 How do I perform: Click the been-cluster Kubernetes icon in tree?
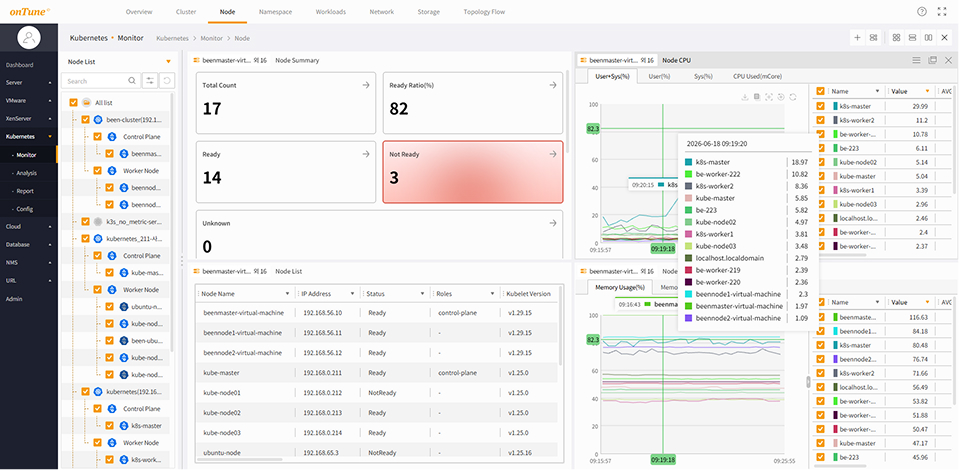click(x=98, y=120)
